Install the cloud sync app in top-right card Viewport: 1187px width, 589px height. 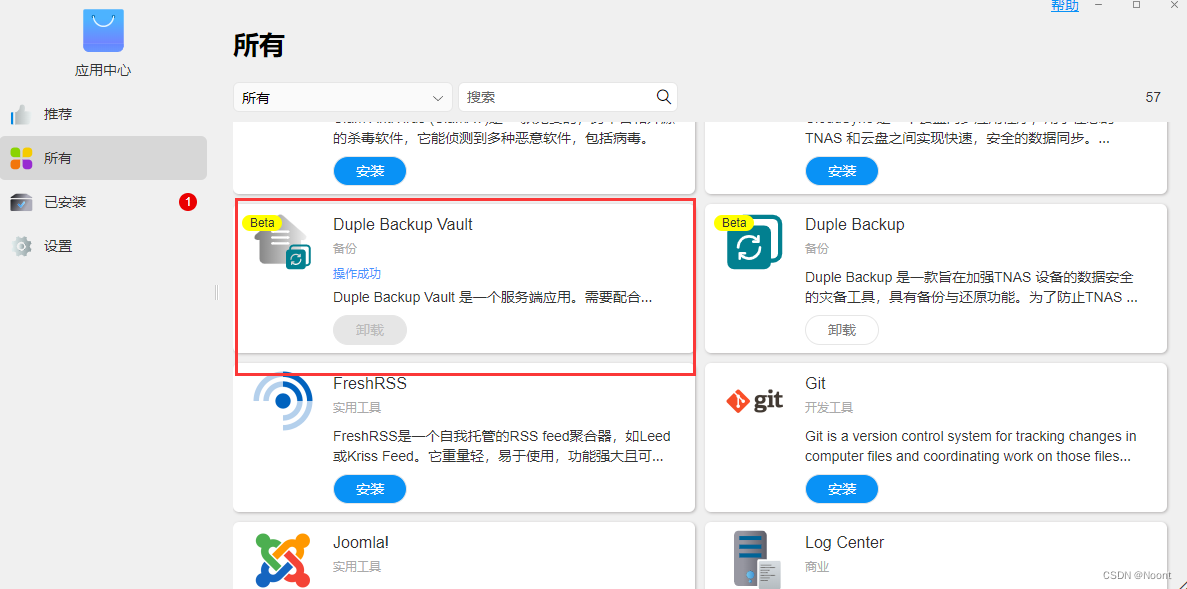tap(842, 171)
